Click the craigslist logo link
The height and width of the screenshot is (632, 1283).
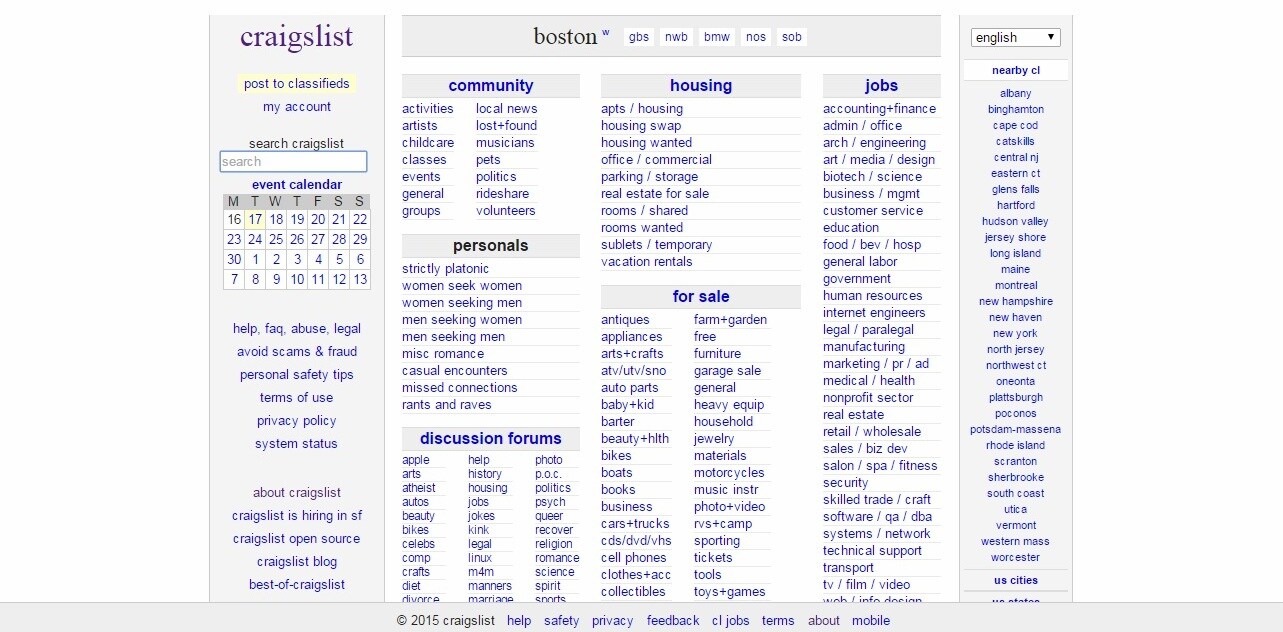pos(296,37)
